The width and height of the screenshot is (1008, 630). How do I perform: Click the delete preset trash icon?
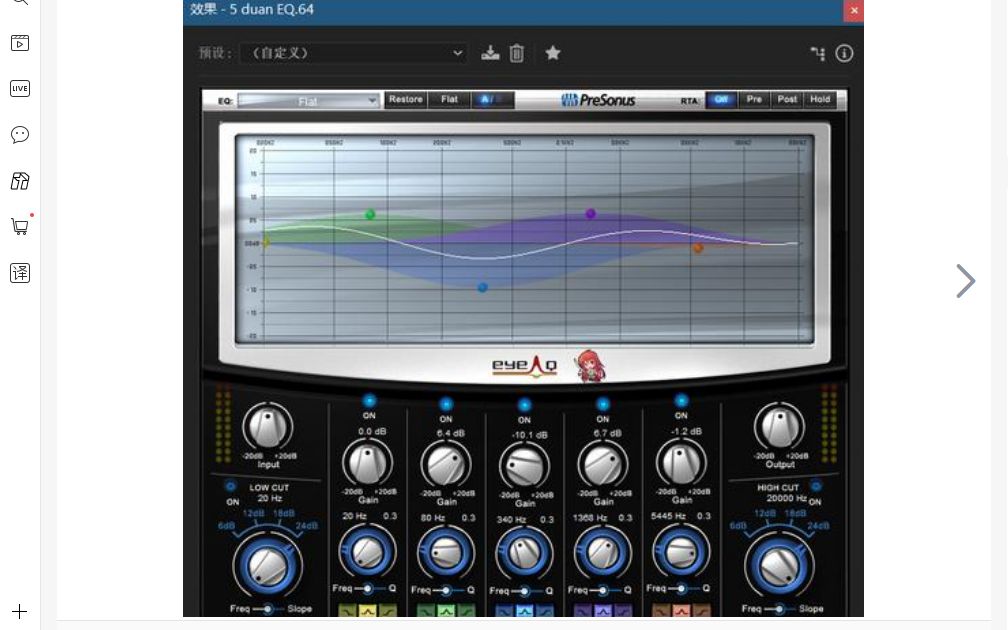click(516, 53)
